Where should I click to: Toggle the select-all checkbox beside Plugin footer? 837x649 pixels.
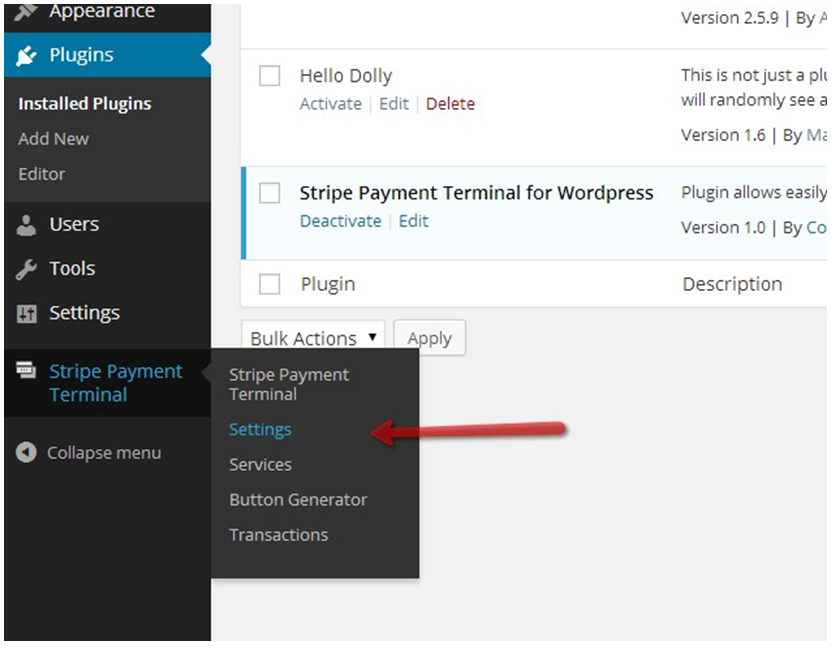(x=269, y=284)
